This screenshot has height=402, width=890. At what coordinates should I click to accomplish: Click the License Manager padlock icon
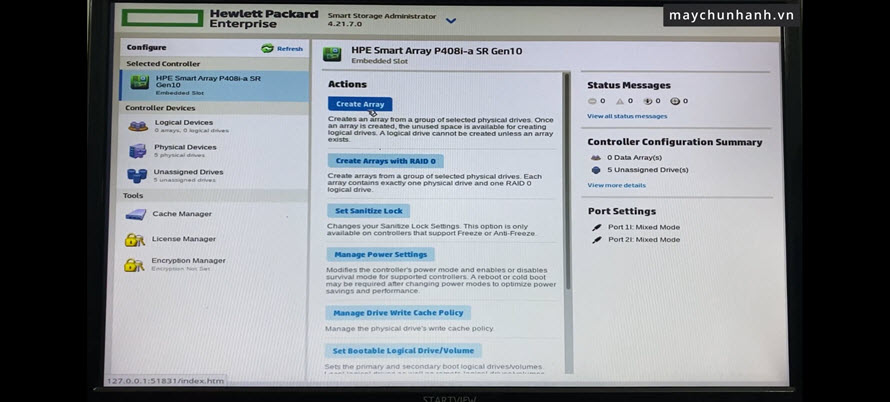coord(135,240)
